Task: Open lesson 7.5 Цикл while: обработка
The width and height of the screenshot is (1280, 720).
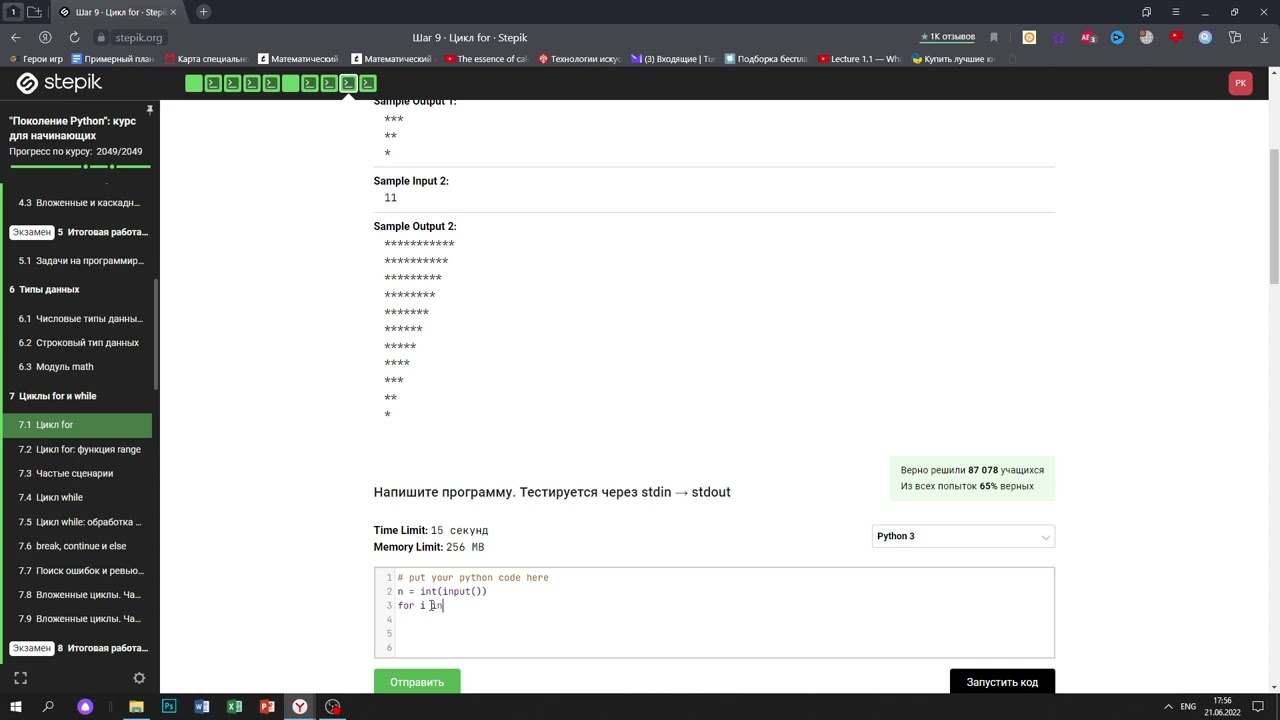Action: (x=78, y=522)
